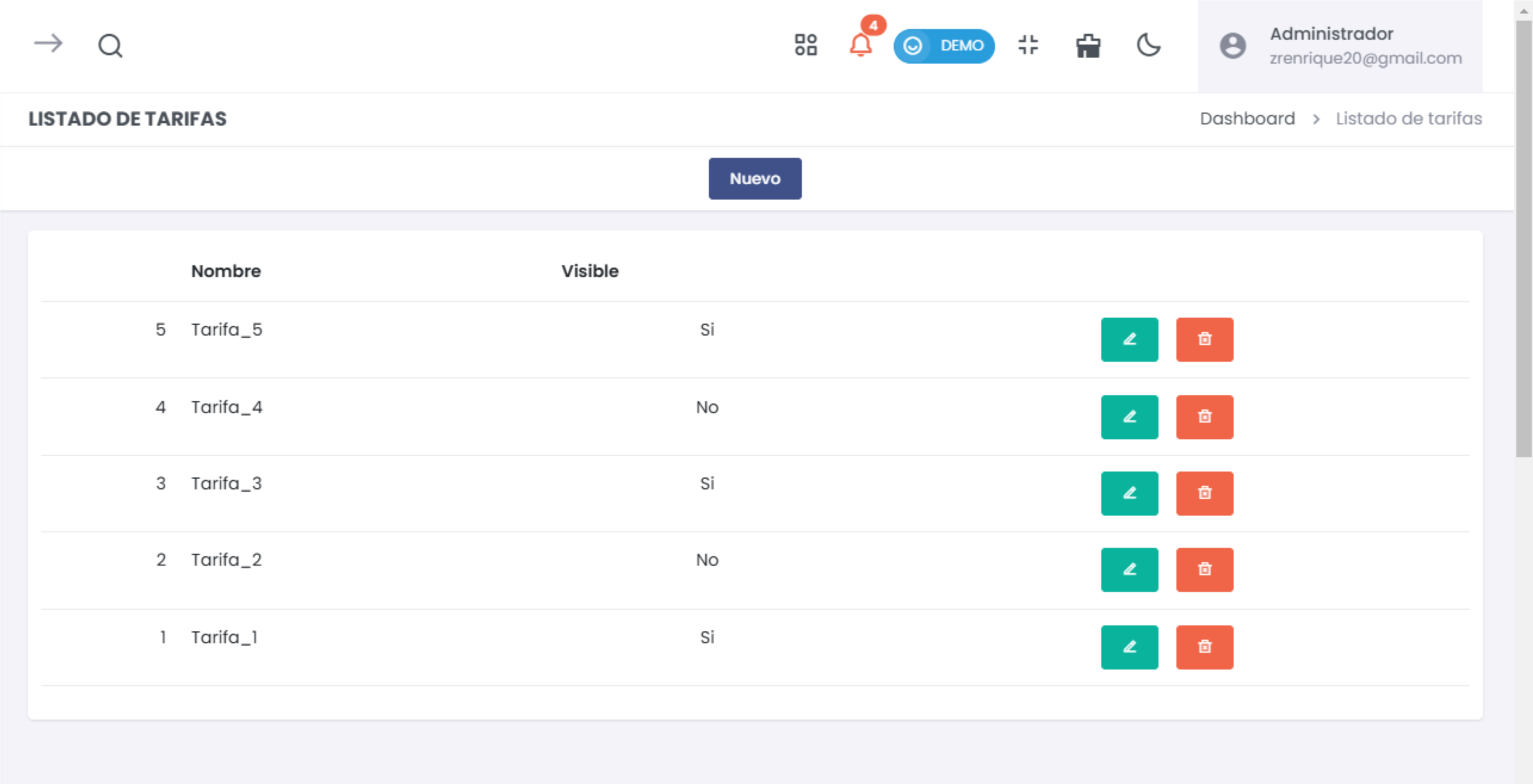Open the apps grid icon
Screen dimensions: 1533x784
(x=806, y=45)
